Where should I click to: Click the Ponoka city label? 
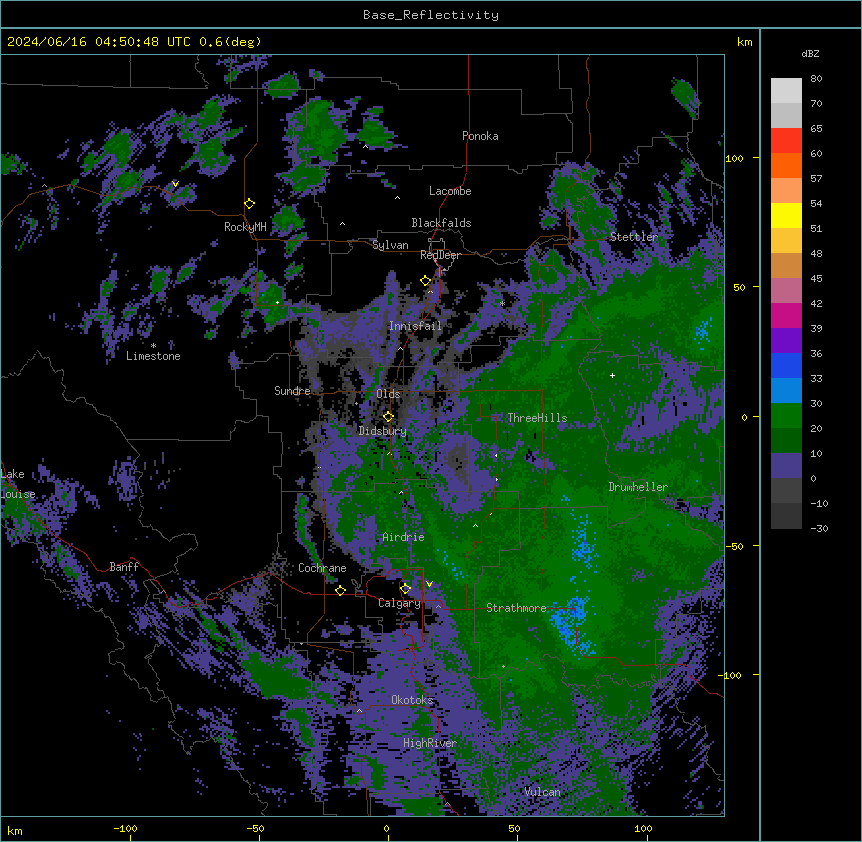tap(480, 136)
